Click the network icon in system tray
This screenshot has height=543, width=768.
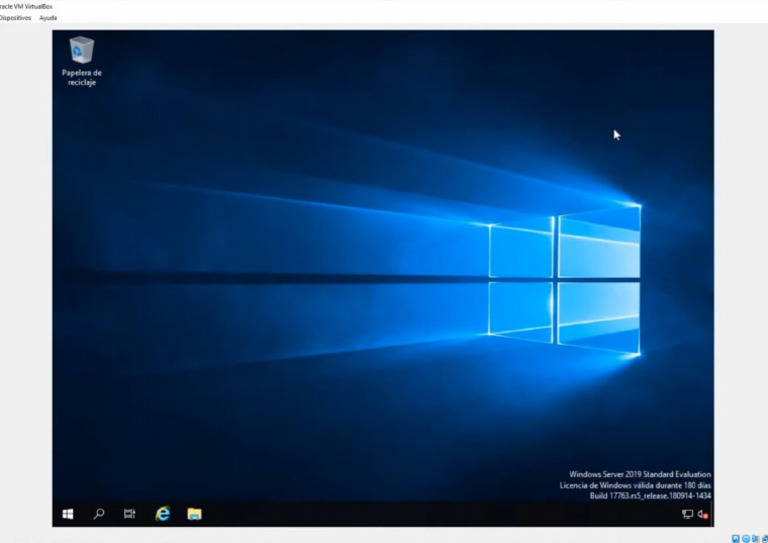tap(688, 514)
